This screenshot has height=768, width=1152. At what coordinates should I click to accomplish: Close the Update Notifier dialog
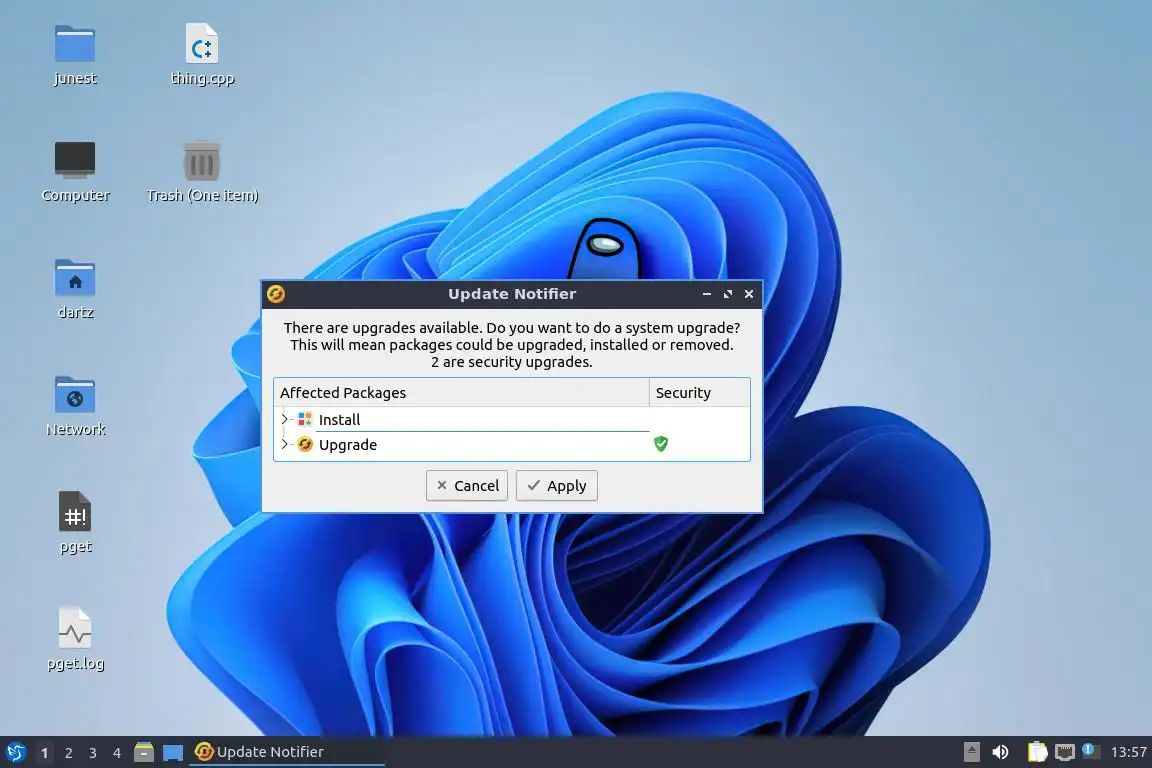(749, 294)
